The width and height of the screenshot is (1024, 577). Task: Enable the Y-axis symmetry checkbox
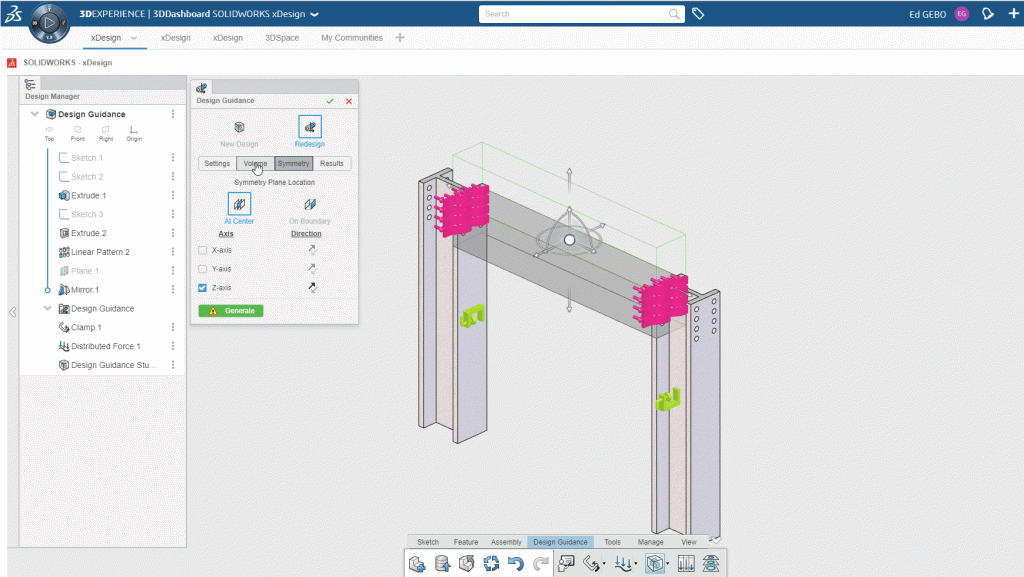[x=203, y=269]
